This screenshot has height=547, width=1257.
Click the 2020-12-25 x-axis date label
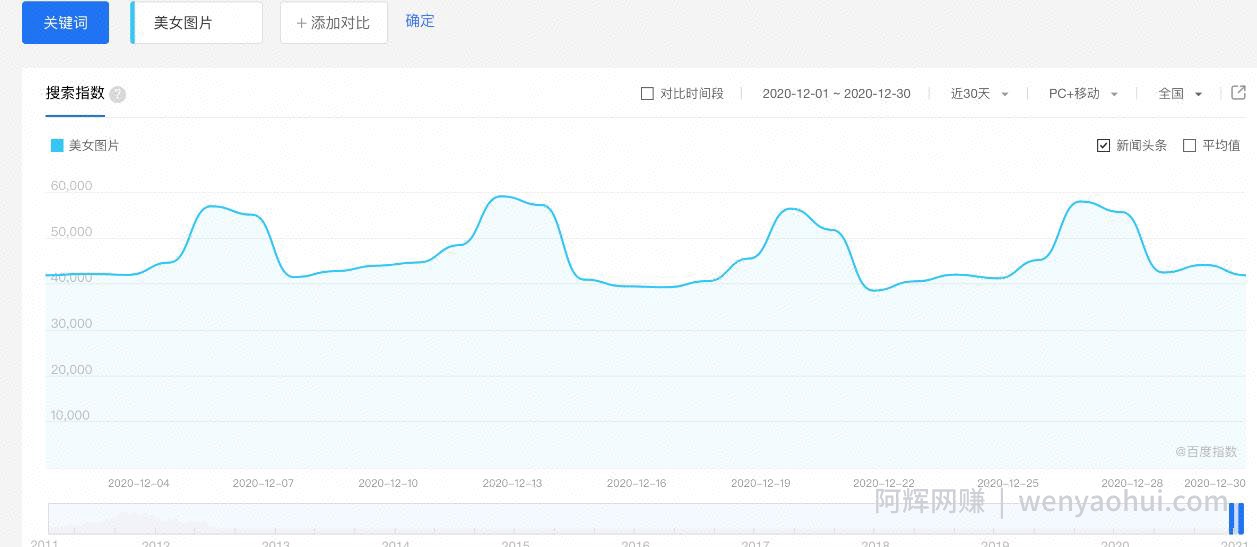tap(1008, 484)
